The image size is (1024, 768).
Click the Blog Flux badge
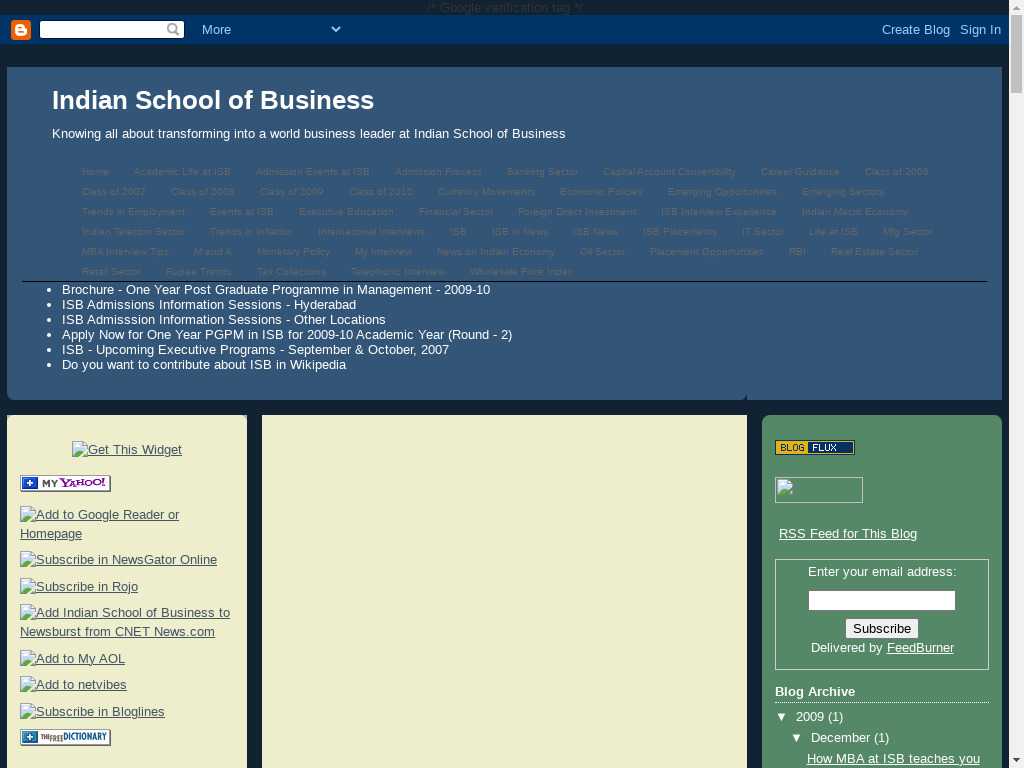[x=814, y=448]
